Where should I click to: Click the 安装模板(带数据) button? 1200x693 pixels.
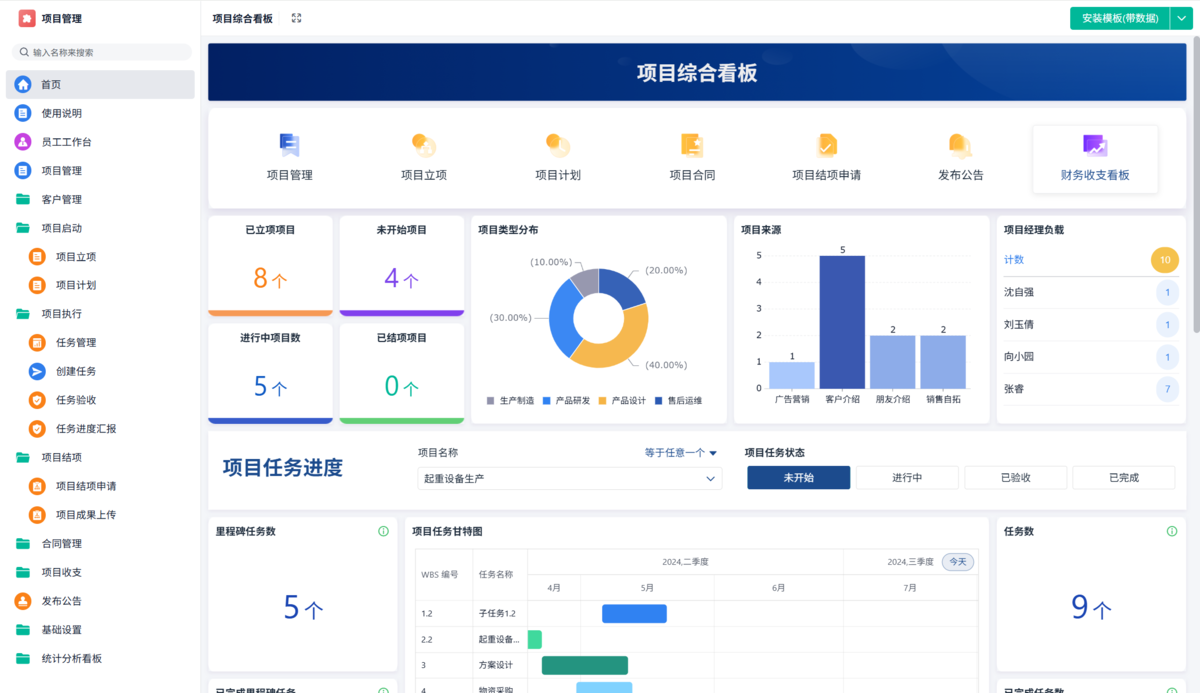[1119, 18]
